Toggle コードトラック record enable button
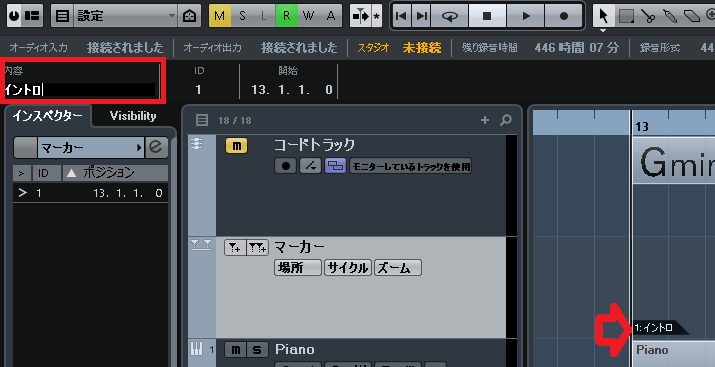This screenshot has width=715, height=367. [x=286, y=166]
